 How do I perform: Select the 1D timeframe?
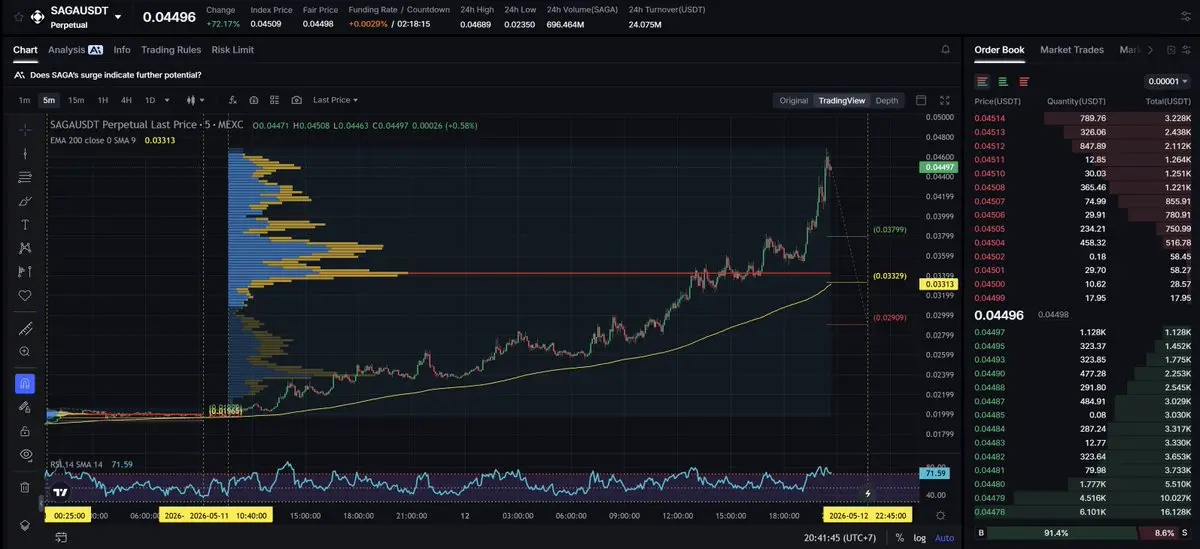coord(150,100)
